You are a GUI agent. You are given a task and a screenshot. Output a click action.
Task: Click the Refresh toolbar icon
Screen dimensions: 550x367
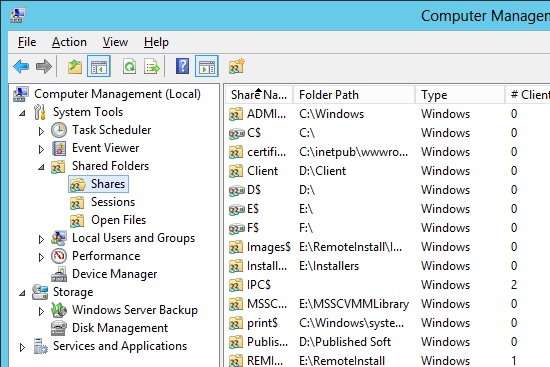(129, 66)
